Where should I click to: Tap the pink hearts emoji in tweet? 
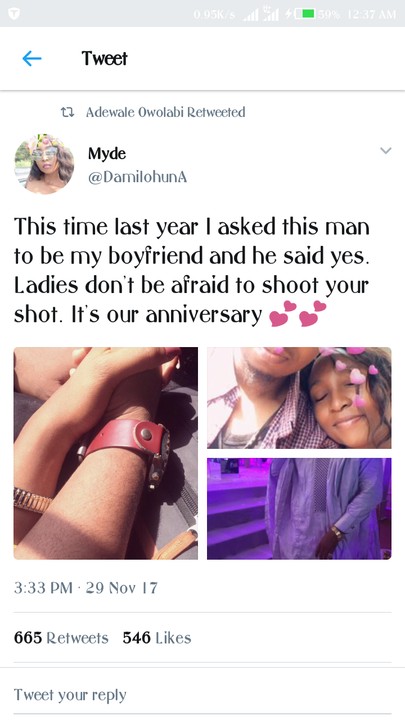(297, 313)
